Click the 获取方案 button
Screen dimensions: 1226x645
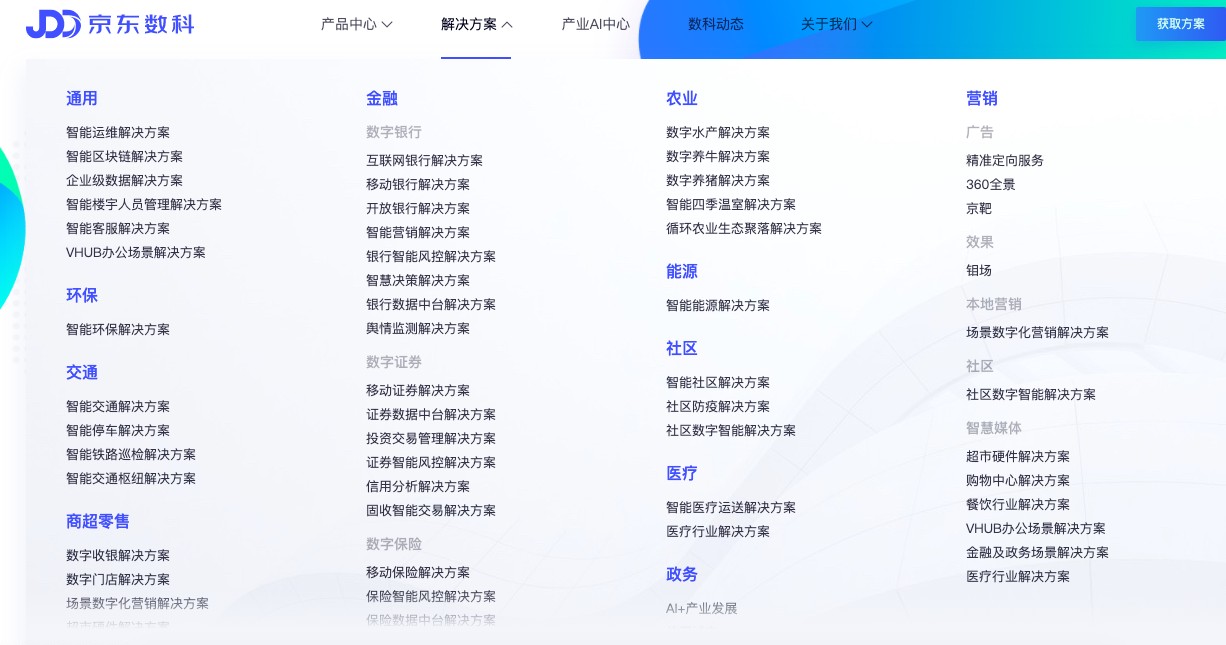[1180, 24]
